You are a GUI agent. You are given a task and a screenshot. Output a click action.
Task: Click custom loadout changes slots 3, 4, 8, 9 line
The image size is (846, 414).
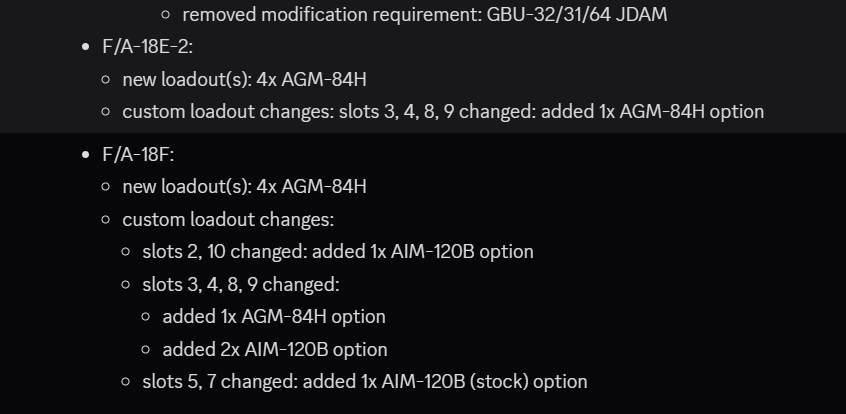(x=443, y=112)
